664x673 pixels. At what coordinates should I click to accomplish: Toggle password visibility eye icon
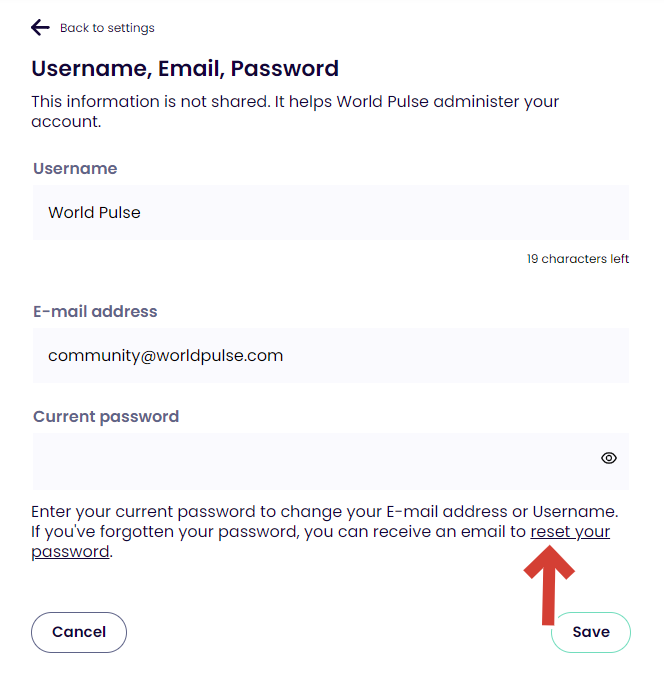click(x=608, y=458)
